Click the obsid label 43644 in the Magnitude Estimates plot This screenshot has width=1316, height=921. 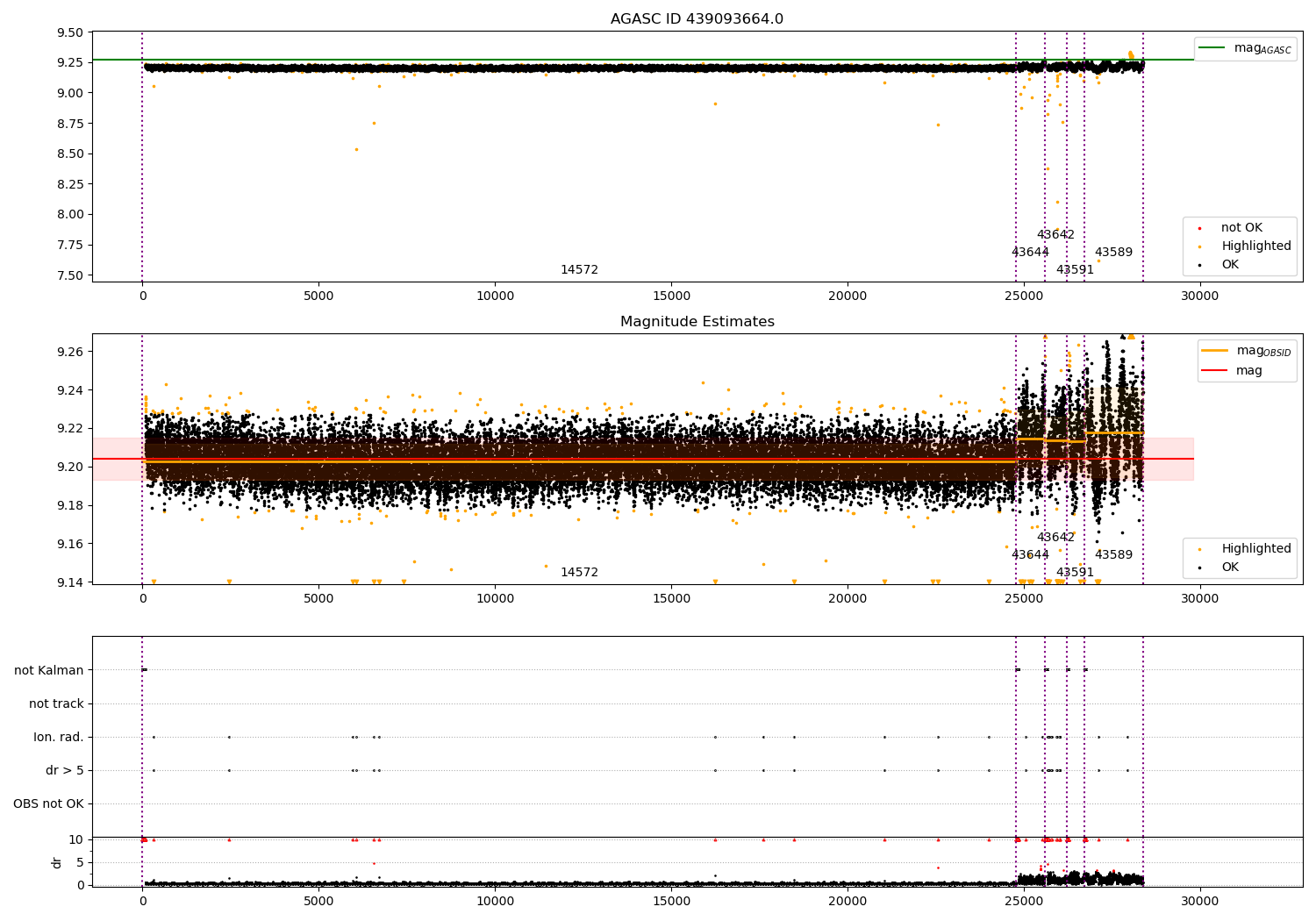pos(1030,555)
